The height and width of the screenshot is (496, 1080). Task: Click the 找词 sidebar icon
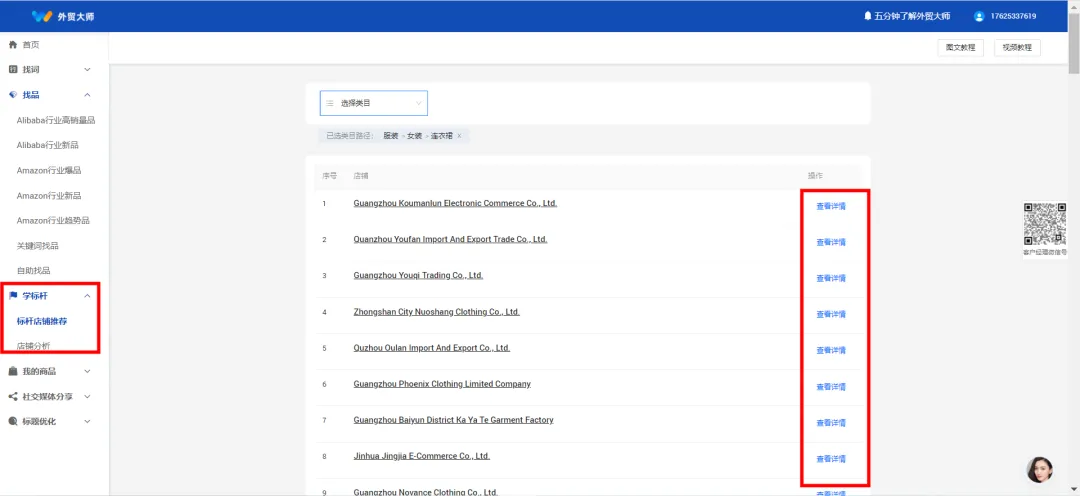pos(12,70)
